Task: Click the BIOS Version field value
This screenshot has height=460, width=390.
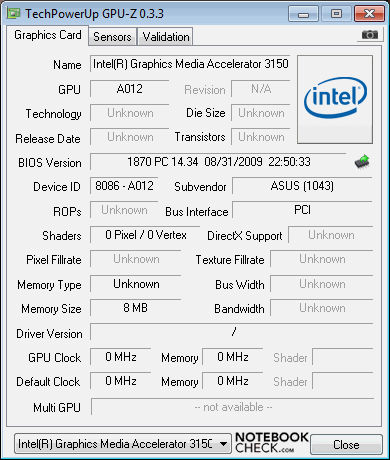Action: pos(218,162)
